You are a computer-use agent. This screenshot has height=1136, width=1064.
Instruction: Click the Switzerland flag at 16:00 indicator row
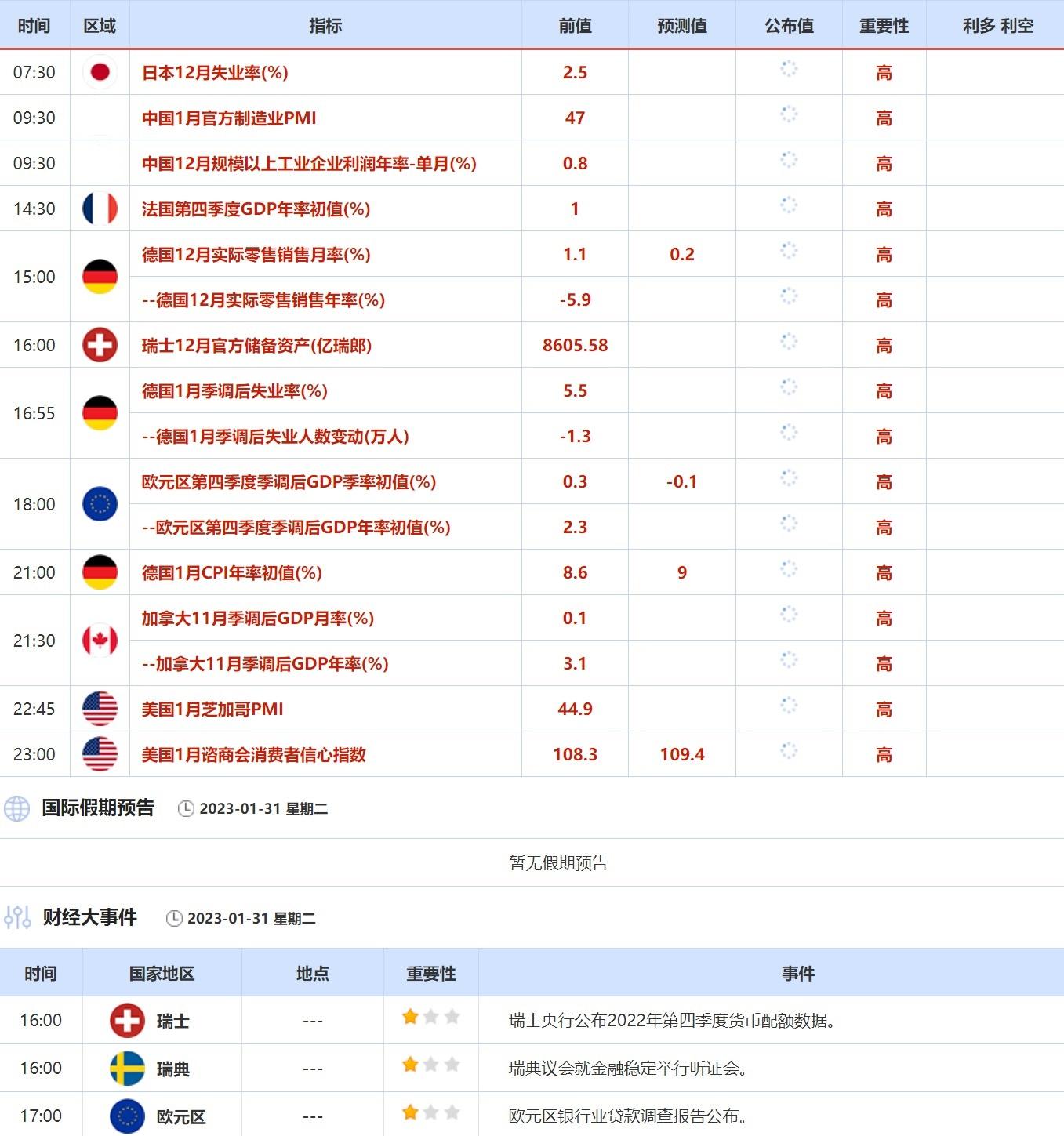(100, 345)
